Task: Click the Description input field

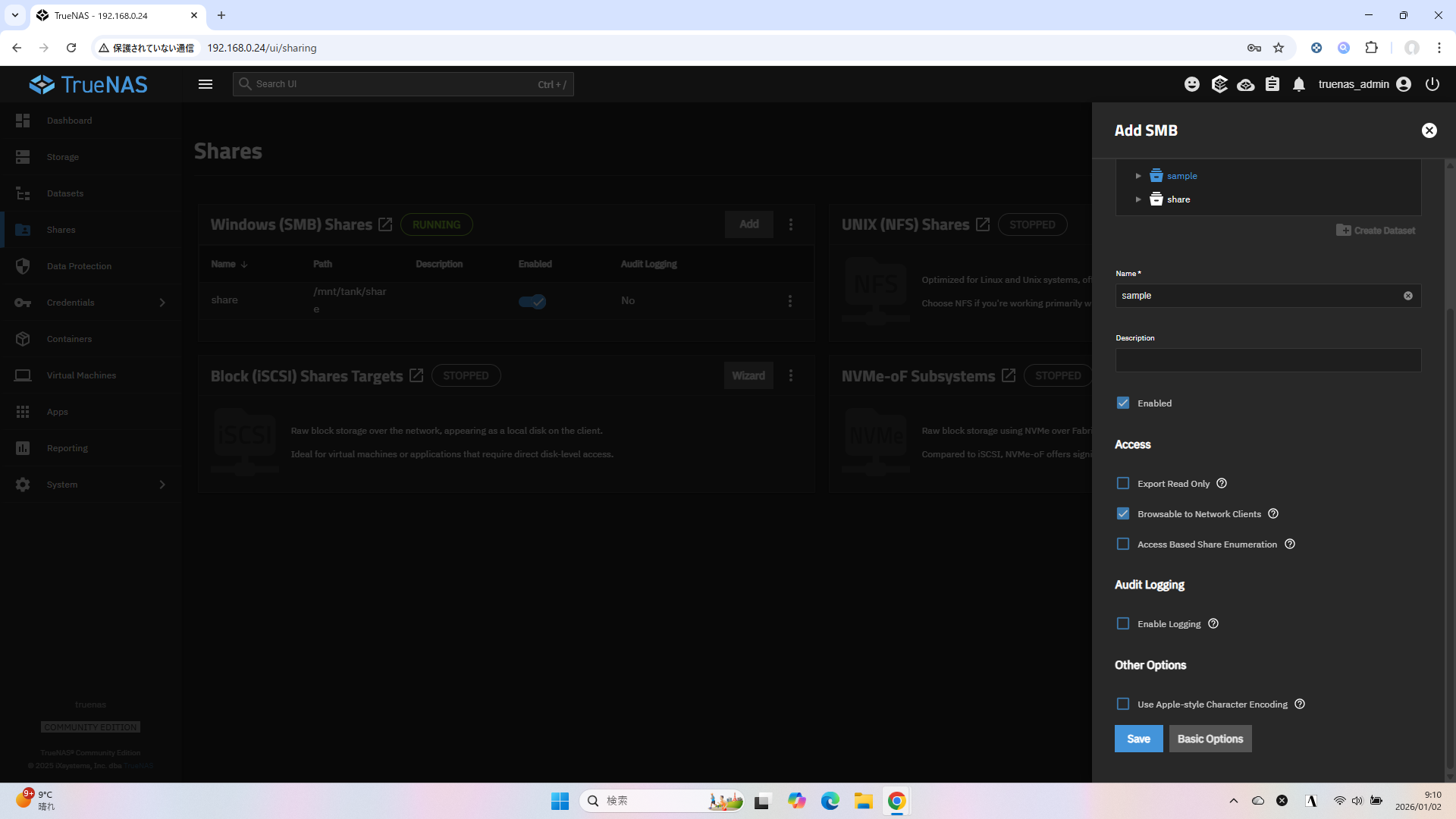Action: pyautogui.click(x=1268, y=360)
